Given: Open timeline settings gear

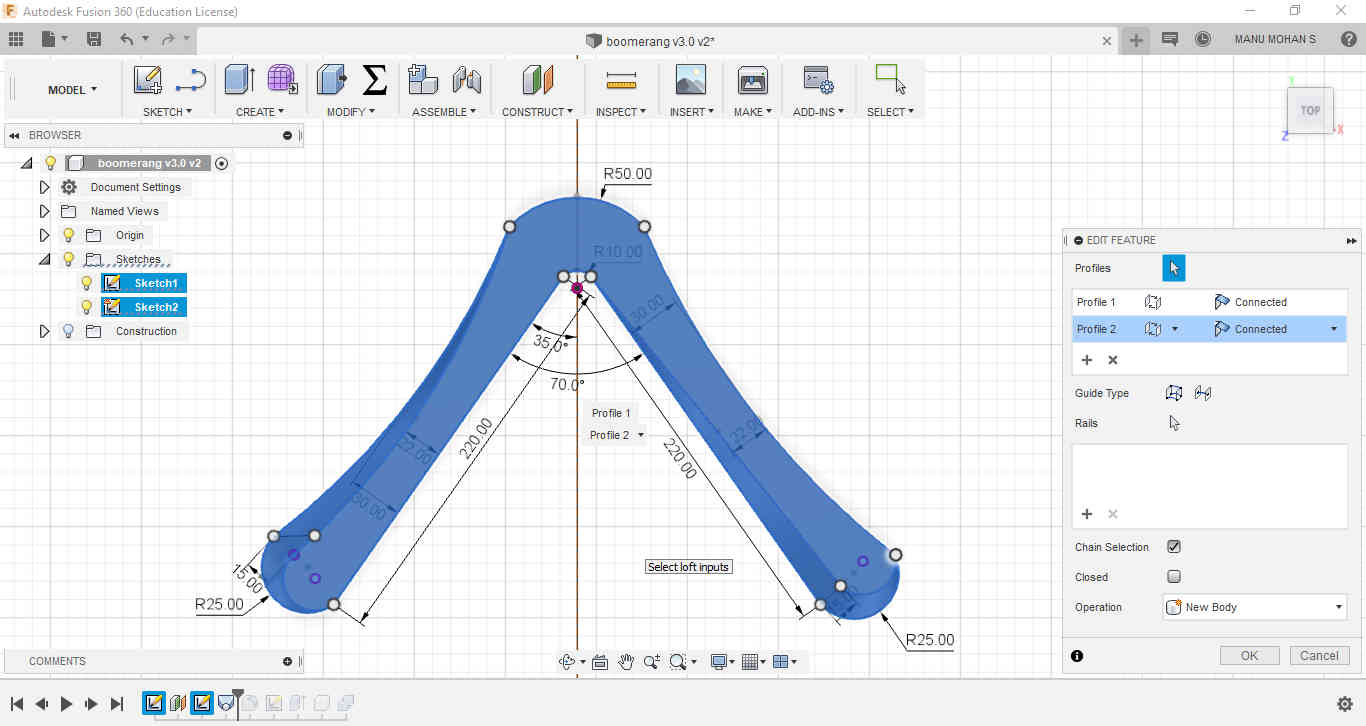Looking at the screenshot, I should click(x=1345, y=704).
